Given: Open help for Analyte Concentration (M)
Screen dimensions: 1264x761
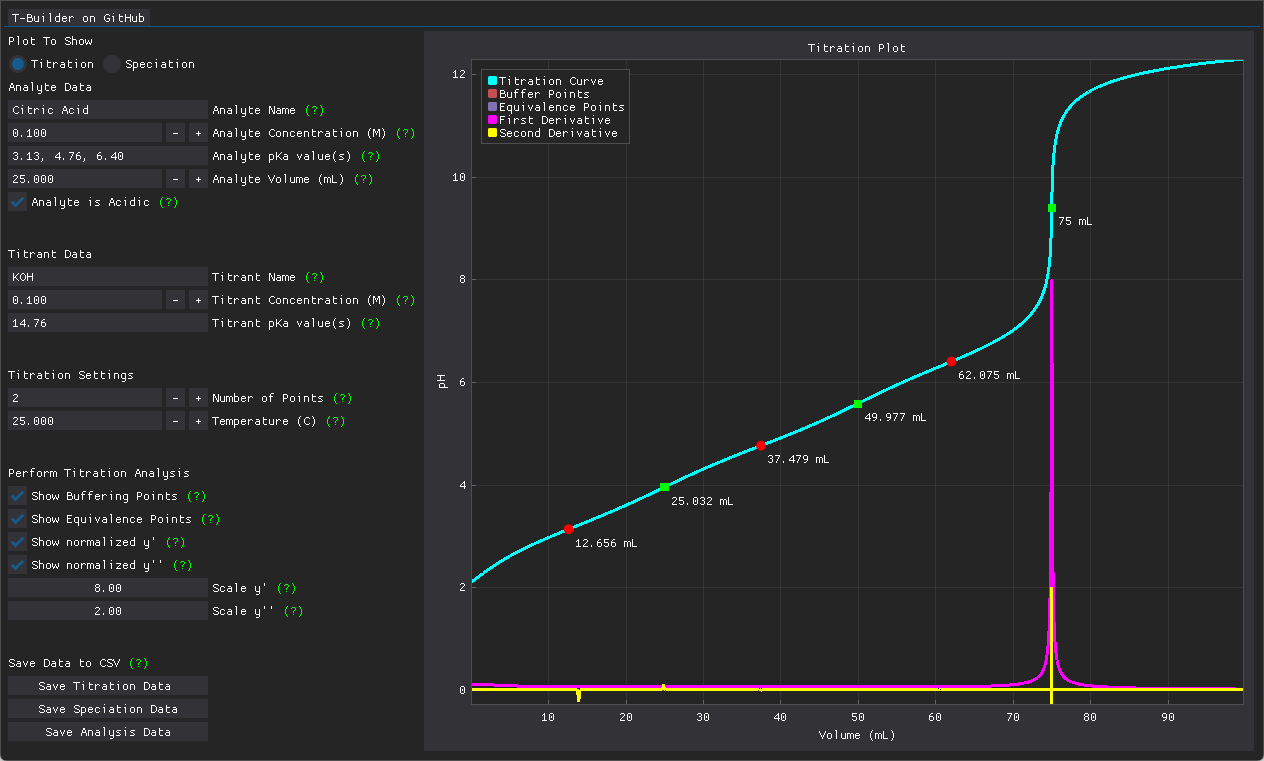Looking at the screenshot, I should coord(405,133).
